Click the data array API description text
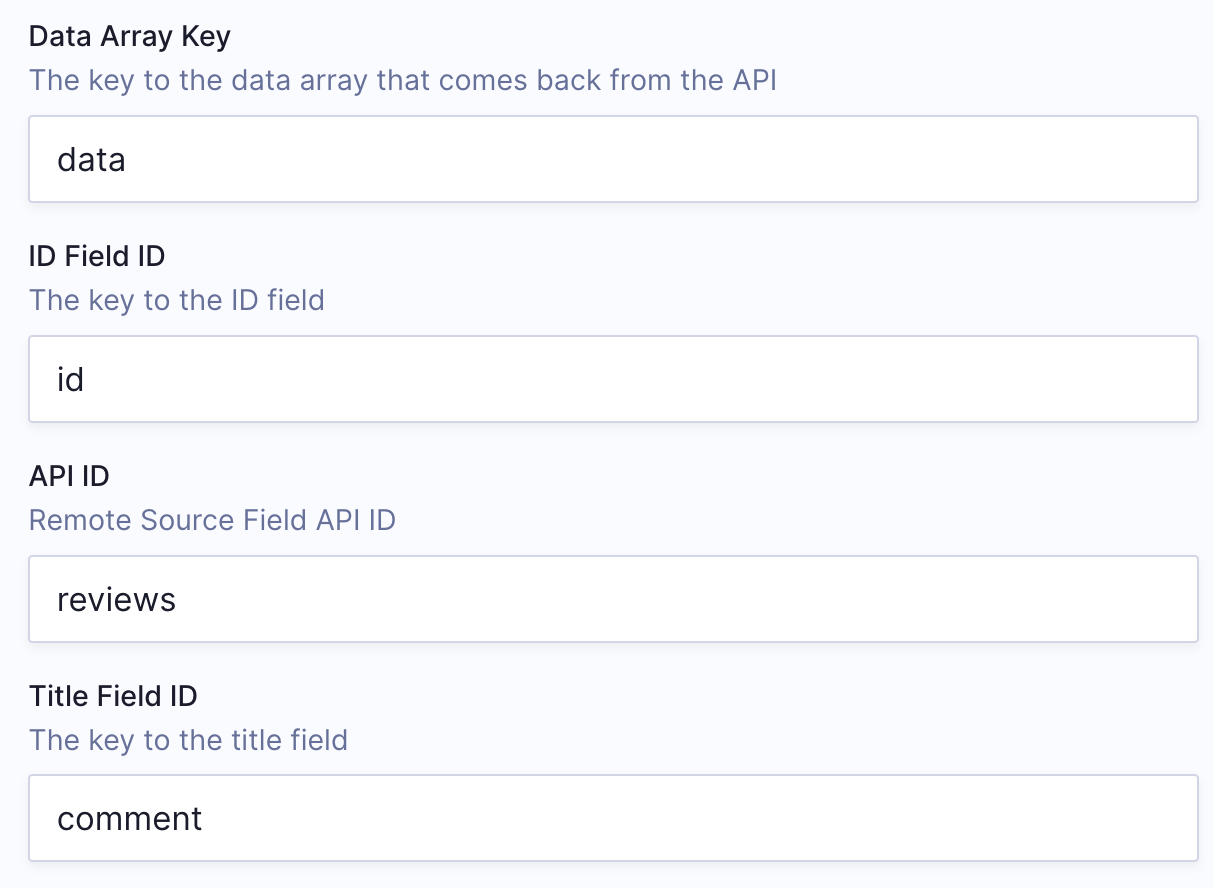This screenshot has height=888, width=1214. [x=402, y=80]
